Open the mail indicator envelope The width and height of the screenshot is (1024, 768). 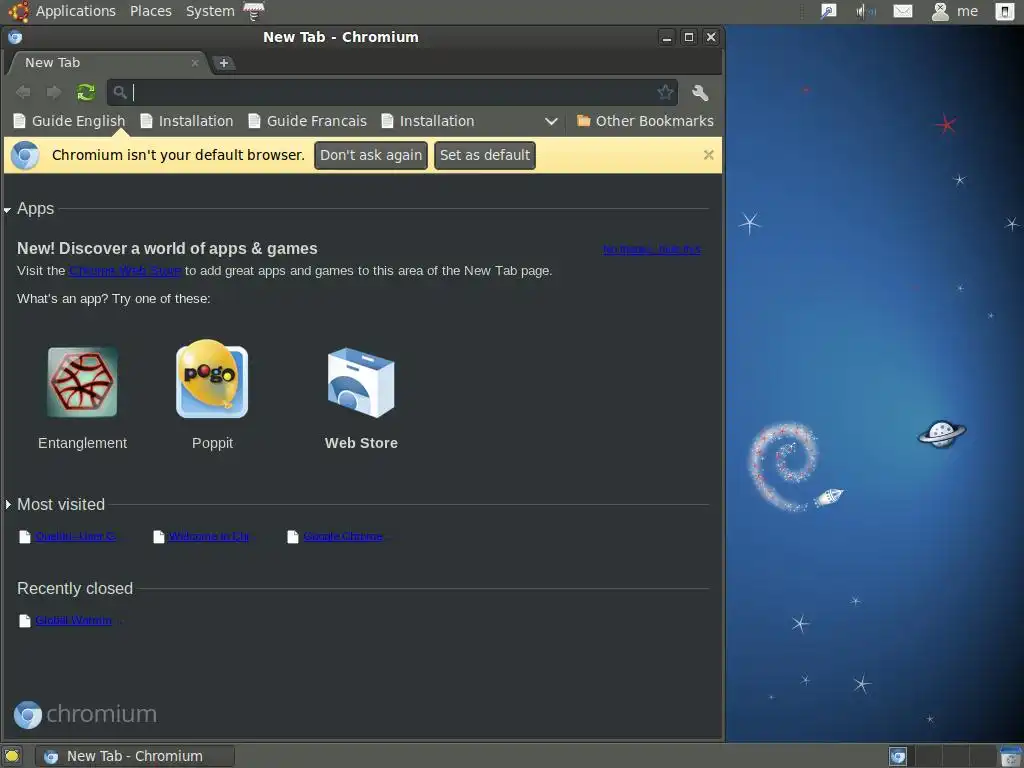[x=903, y=11]
